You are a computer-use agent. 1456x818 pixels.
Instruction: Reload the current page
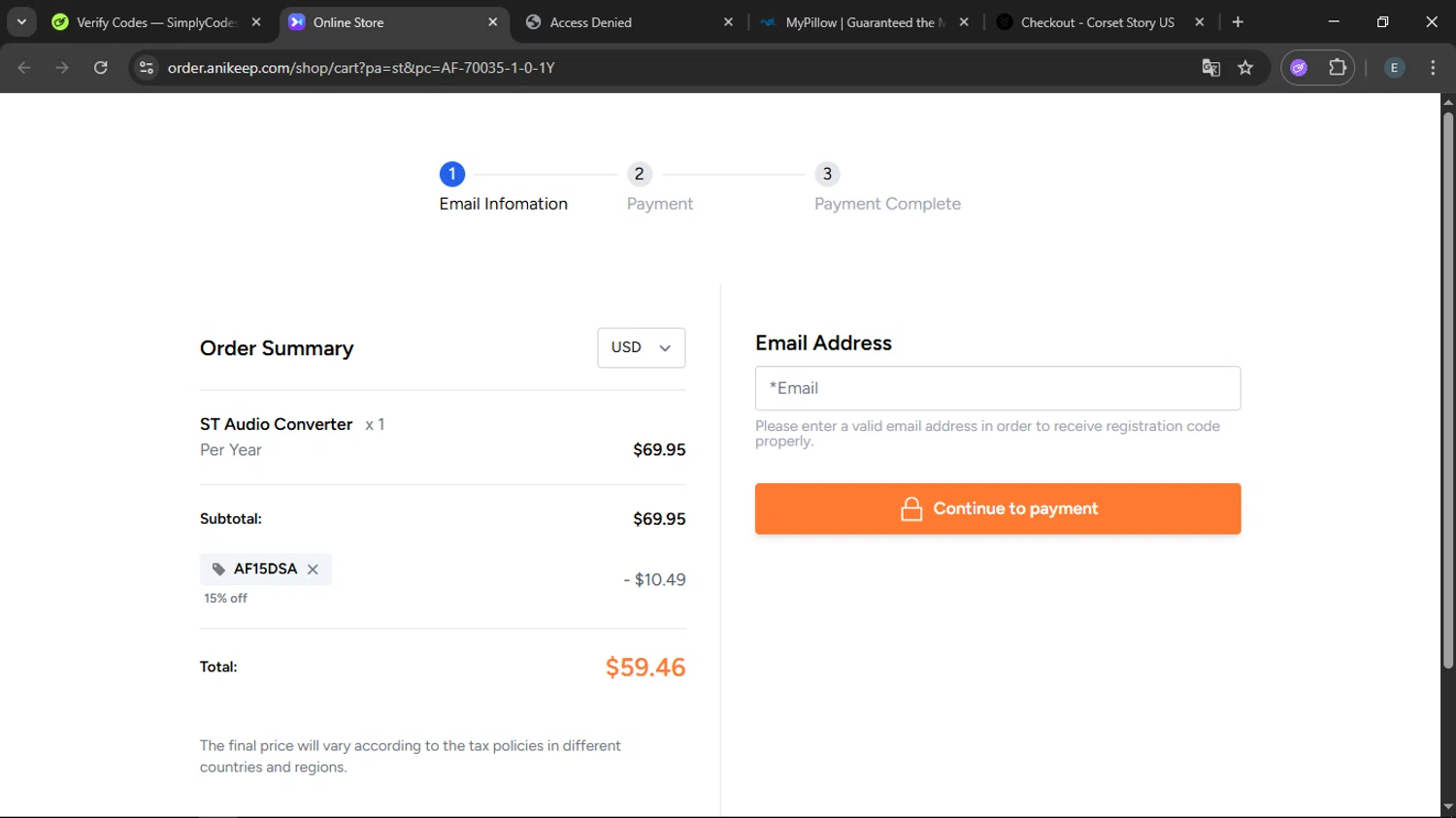pos(101,68)
